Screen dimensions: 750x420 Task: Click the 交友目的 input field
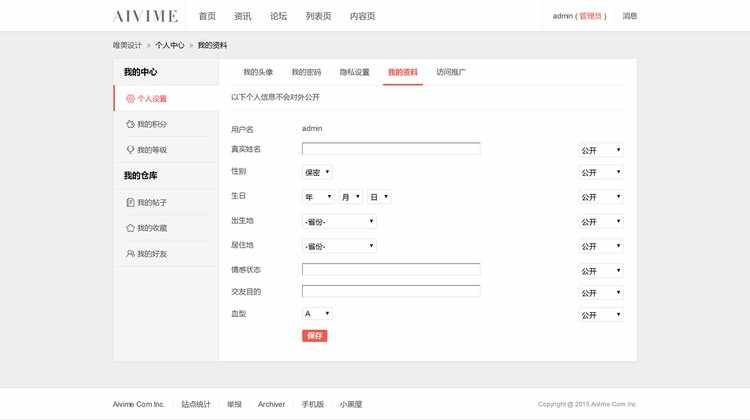[391, 291]
